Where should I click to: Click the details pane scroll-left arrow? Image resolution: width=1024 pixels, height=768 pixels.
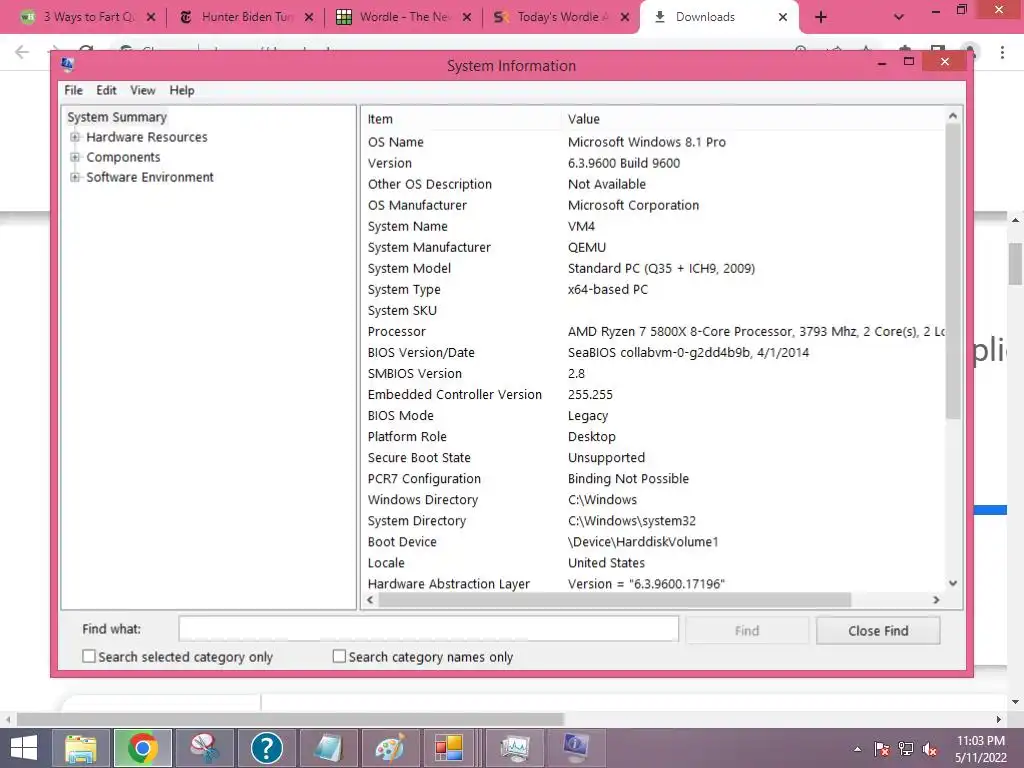point(370,600)
